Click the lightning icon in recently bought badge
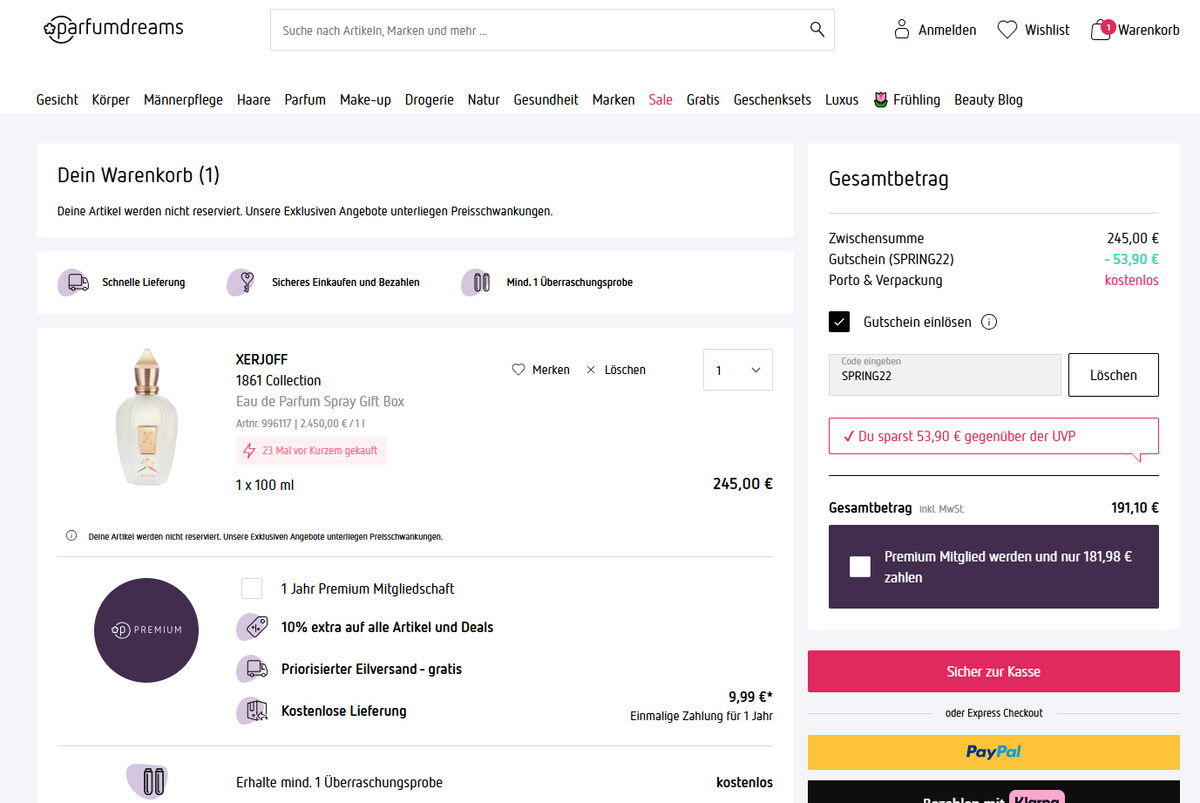This screenshot has width=1200, height=803. click(x=250, y=451)
